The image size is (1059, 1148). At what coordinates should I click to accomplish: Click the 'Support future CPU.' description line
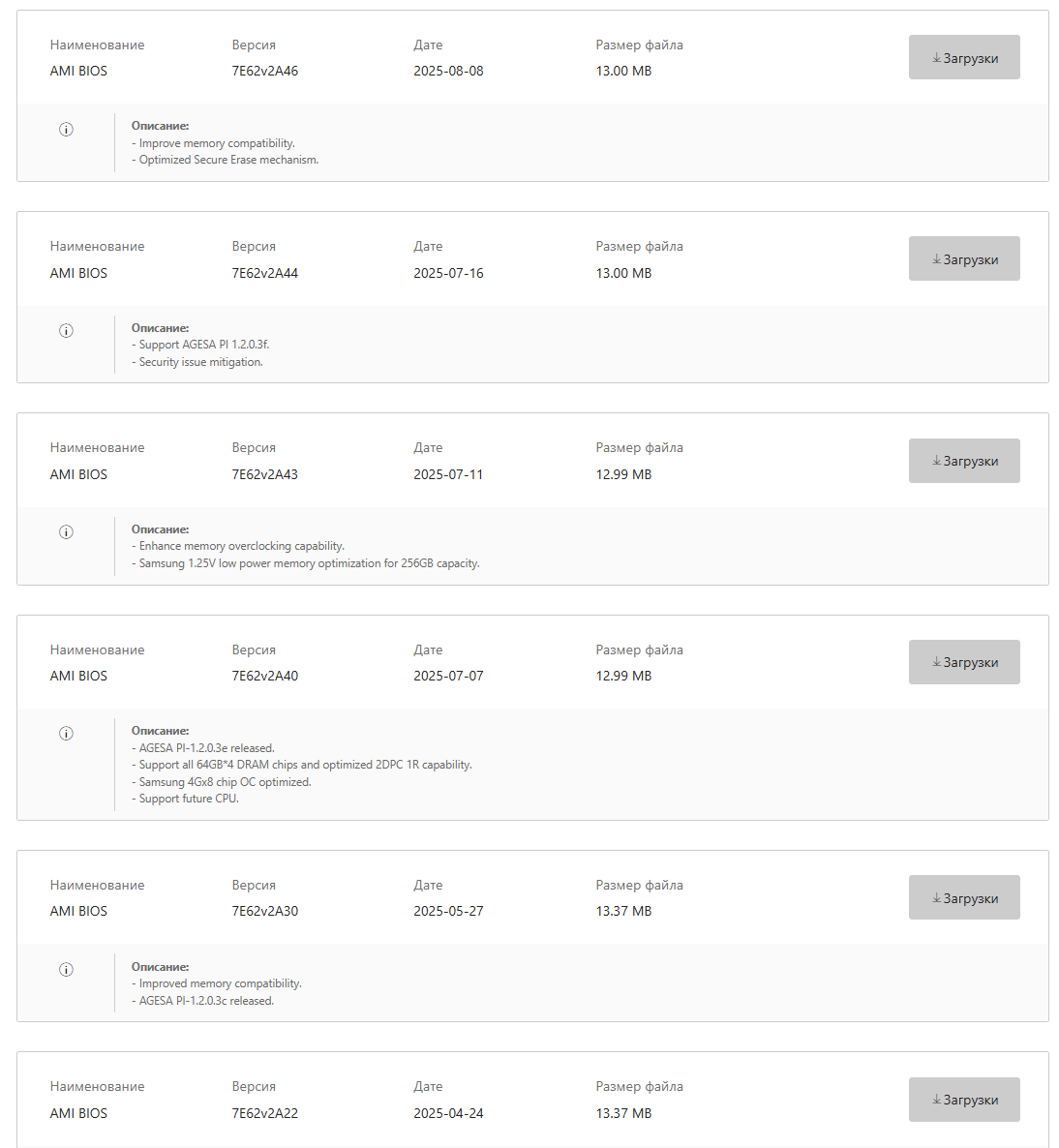click(x=185, y=799)
